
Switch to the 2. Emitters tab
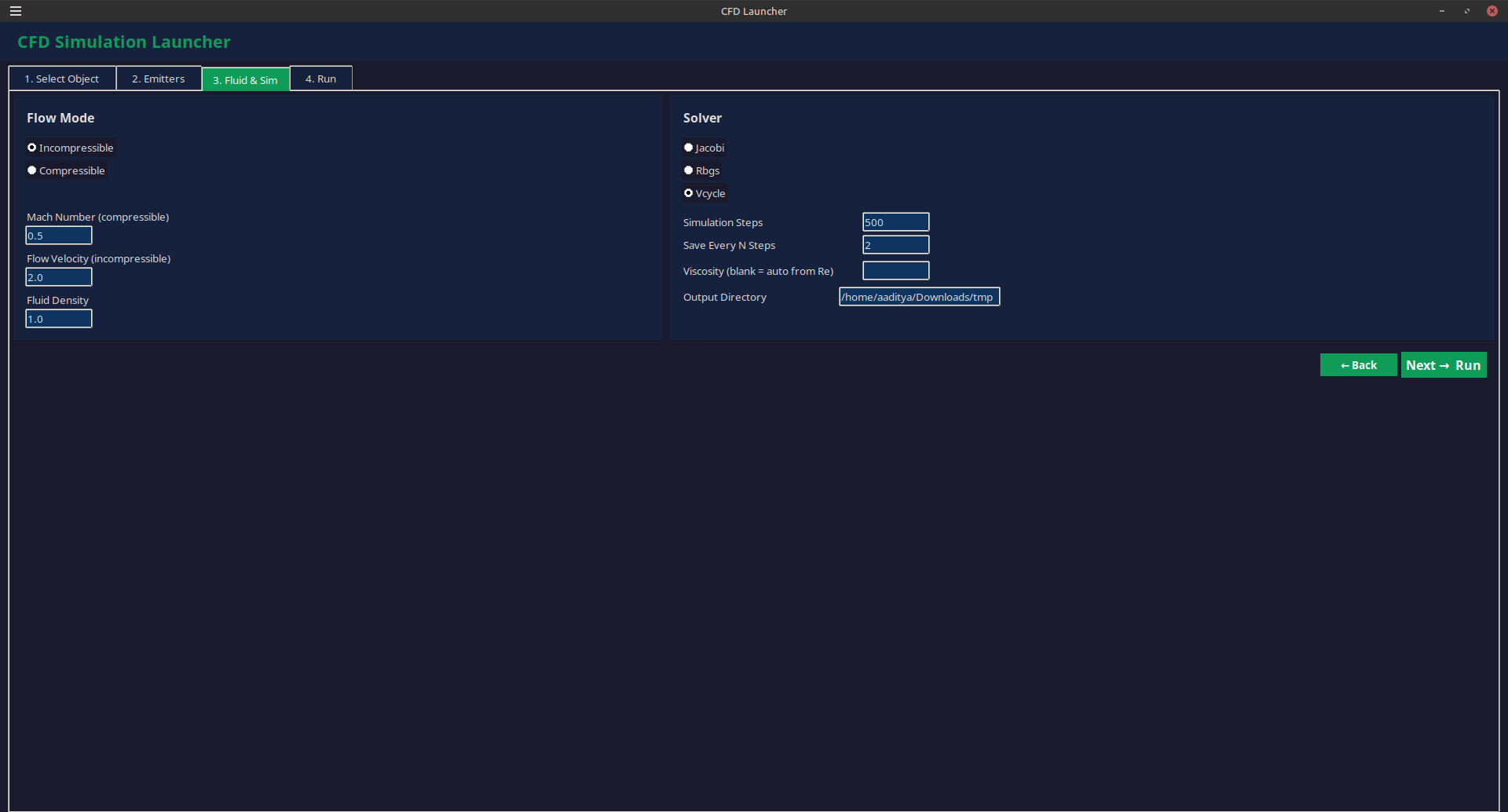point(159,79)
